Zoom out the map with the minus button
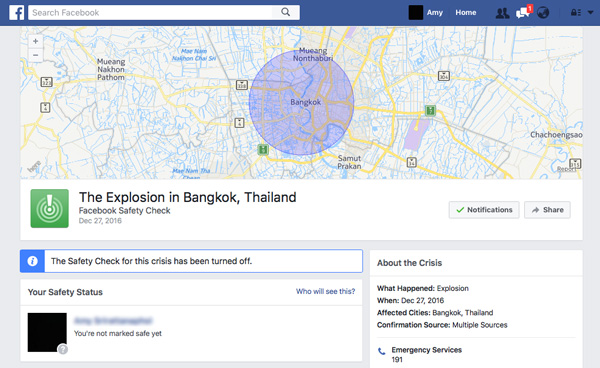 pos(36,55)
